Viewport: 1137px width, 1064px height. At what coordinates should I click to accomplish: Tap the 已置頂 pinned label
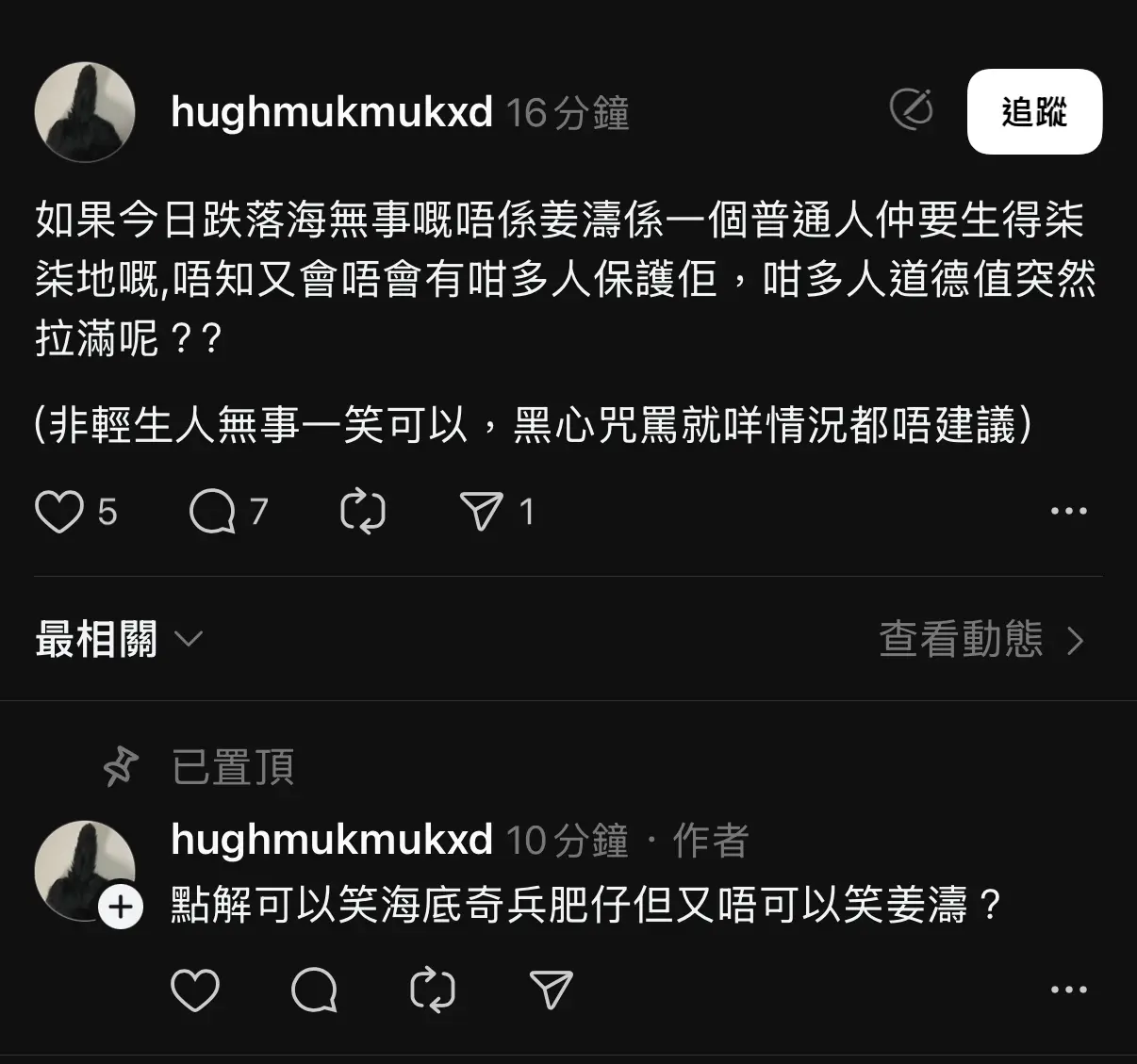[233, 768]
